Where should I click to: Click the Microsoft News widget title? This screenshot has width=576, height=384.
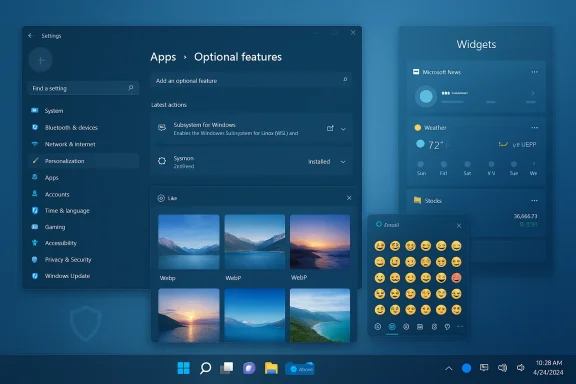(x=442, y=72)
